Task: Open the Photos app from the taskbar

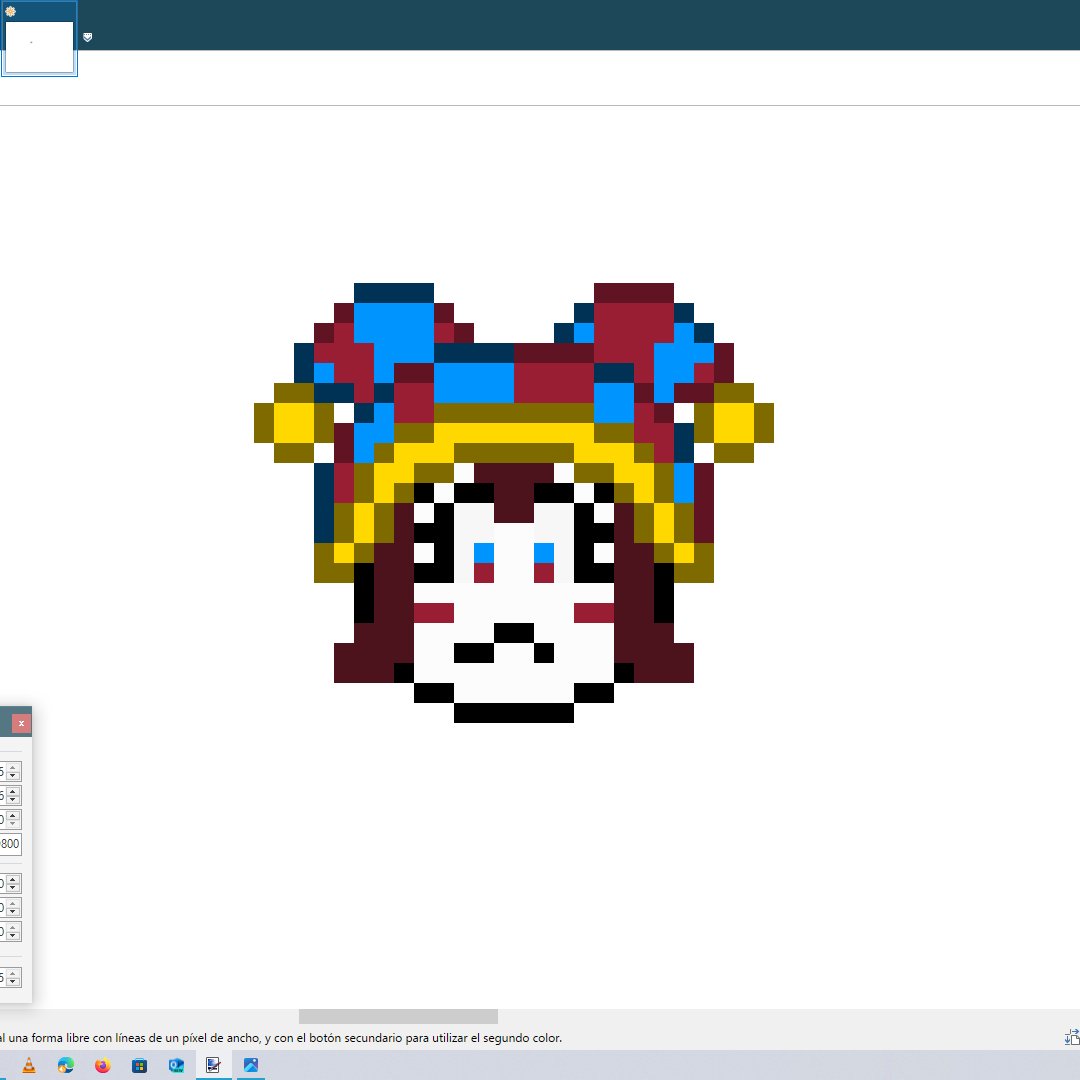Action: coord(250,1066)
